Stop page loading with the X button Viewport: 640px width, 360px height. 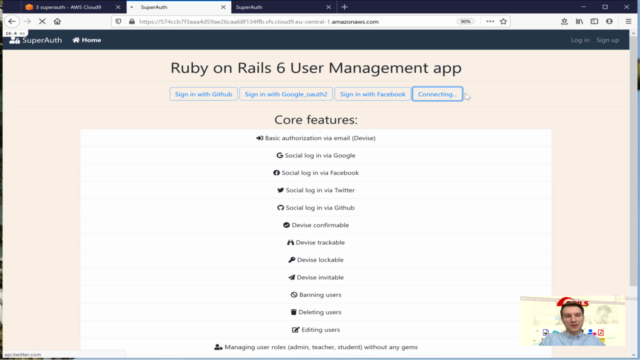42,21
